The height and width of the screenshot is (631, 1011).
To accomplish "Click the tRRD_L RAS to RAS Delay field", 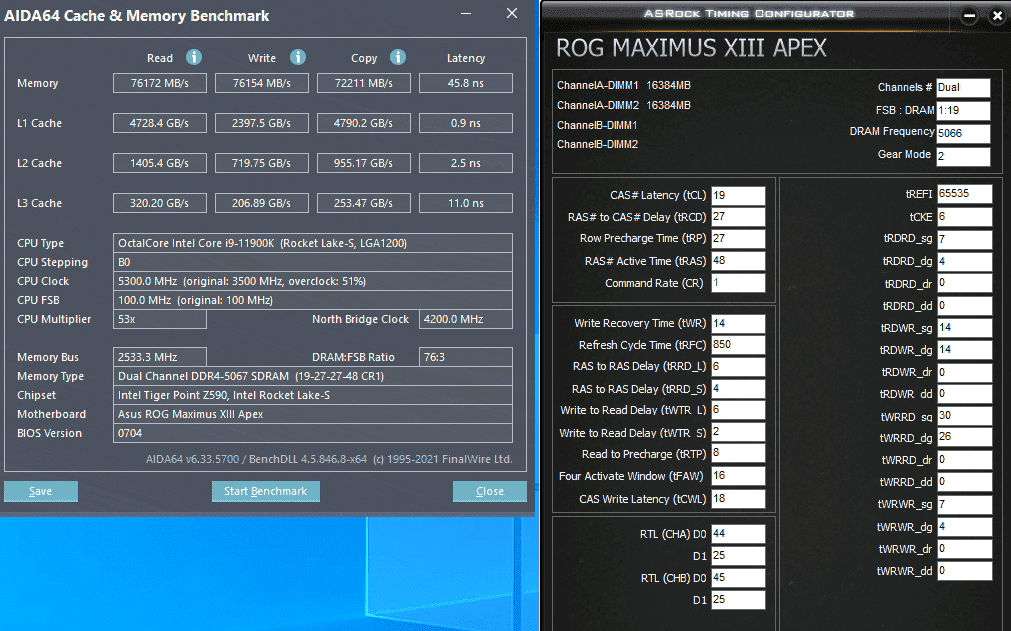I will [738, 367].
